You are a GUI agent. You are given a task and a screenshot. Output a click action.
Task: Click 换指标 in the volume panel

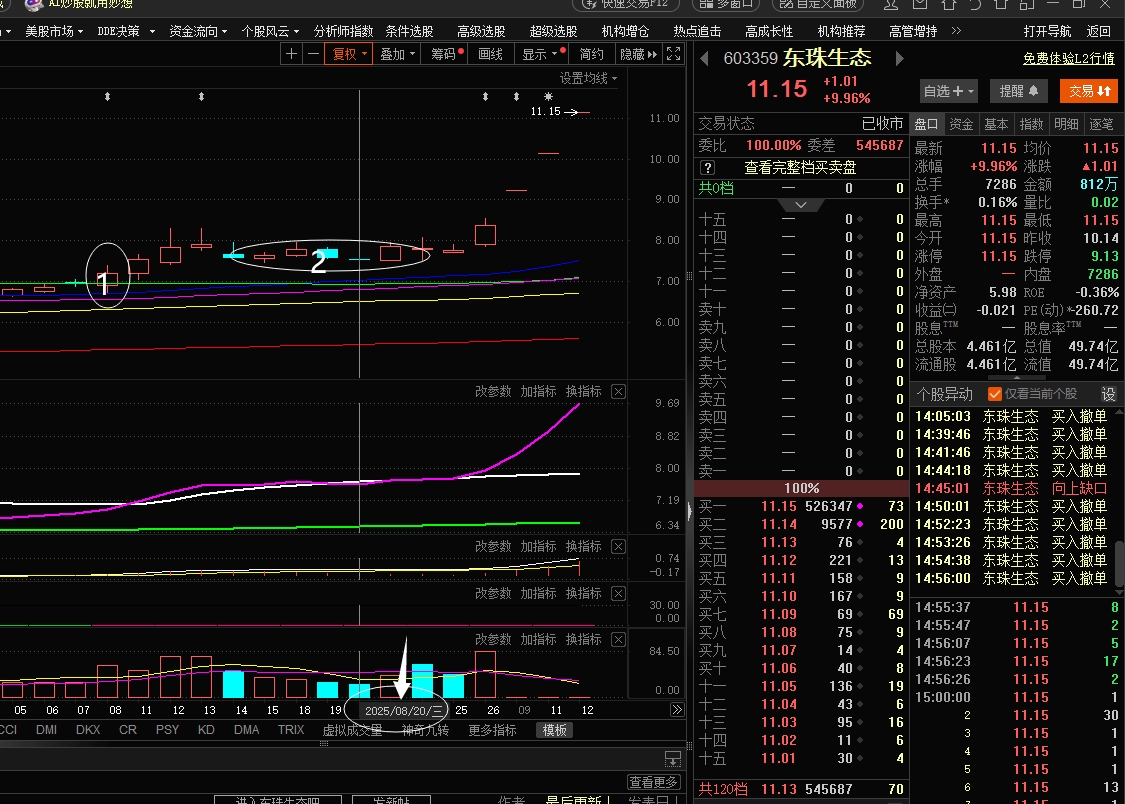coord(583,640)
